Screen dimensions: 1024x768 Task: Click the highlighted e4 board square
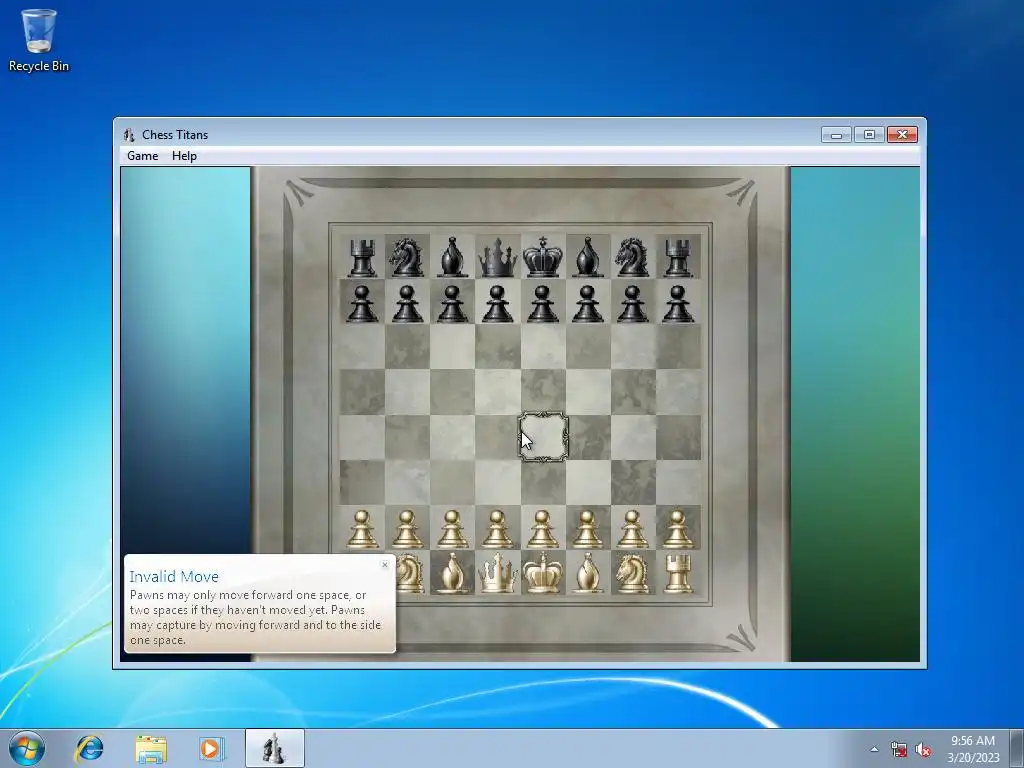[543, 437]
